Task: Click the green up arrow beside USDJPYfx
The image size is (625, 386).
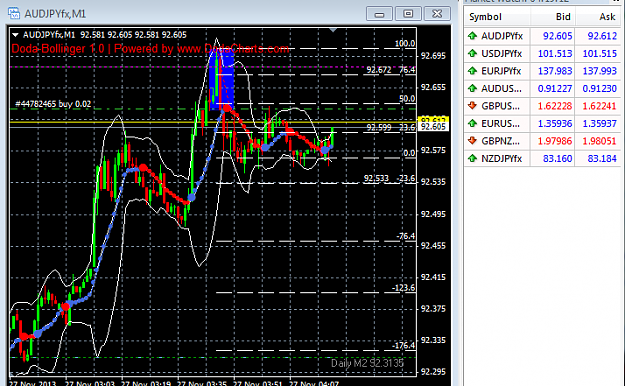Action: [x=472, y=53]
